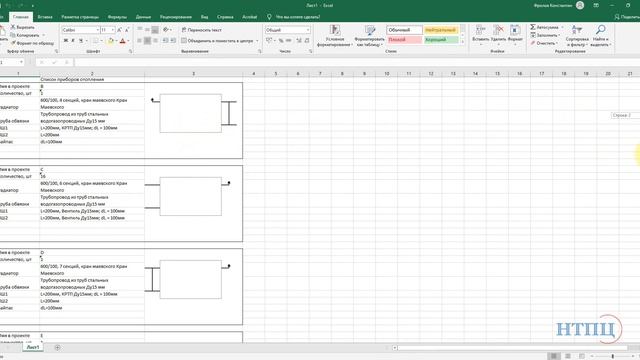Select the Лист1 sheet tab
The height and width of the screenshot is (360, 640).
click(33, 347)
